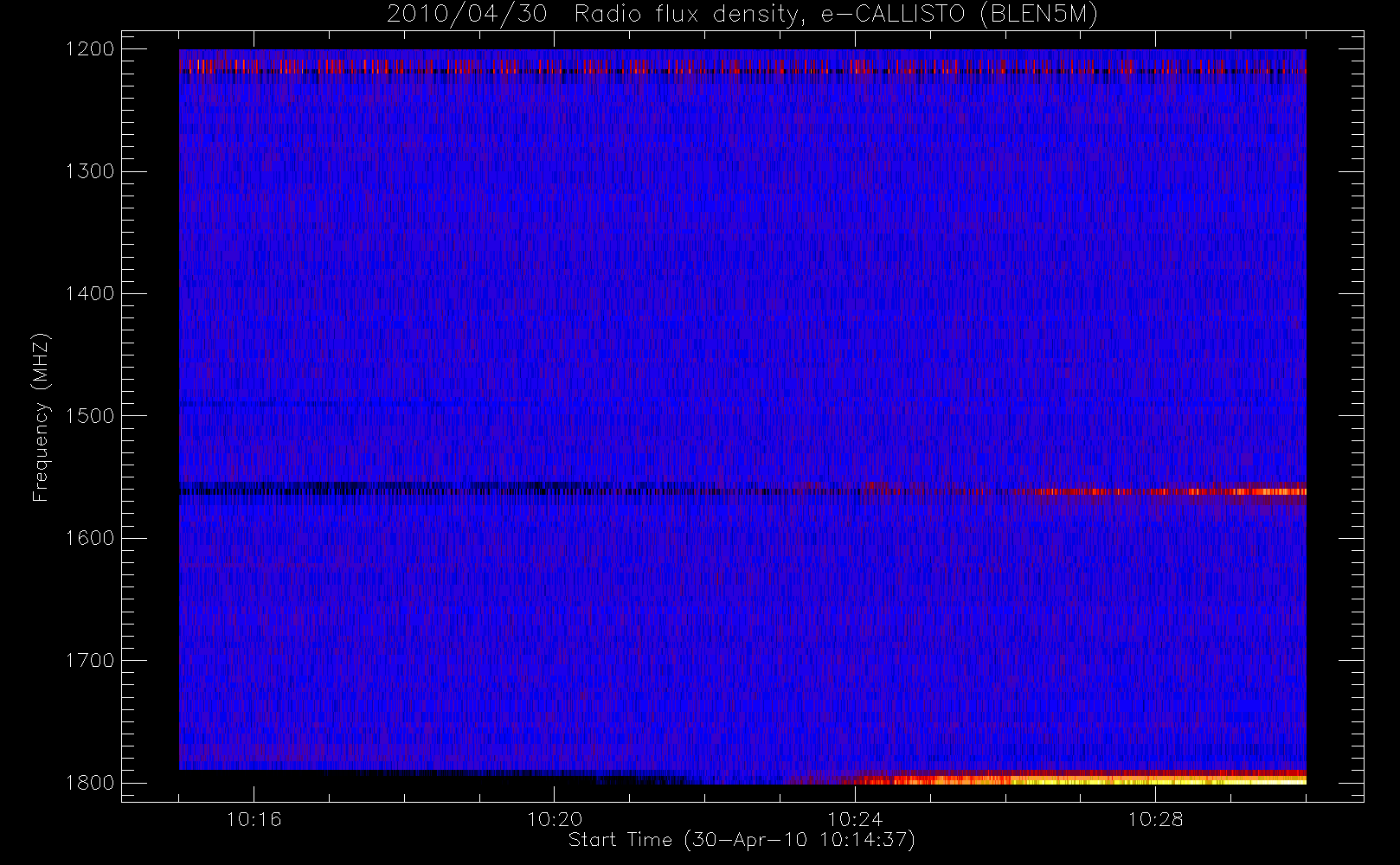
Task: Select the 1700 frequency tick label
Action: coord(90,661)
